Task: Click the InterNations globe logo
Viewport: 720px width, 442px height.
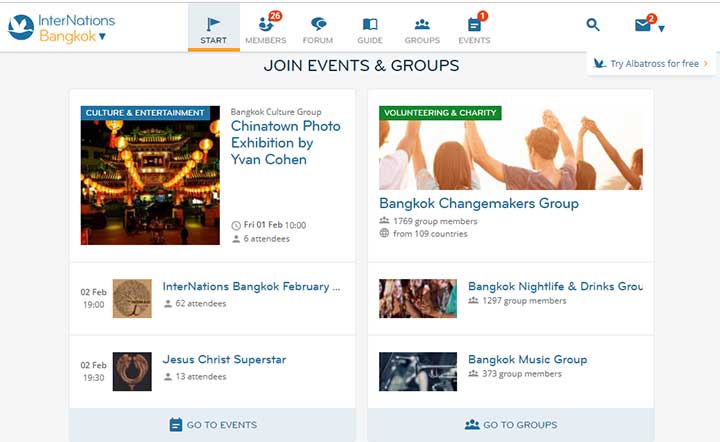Action: [21, 27]
